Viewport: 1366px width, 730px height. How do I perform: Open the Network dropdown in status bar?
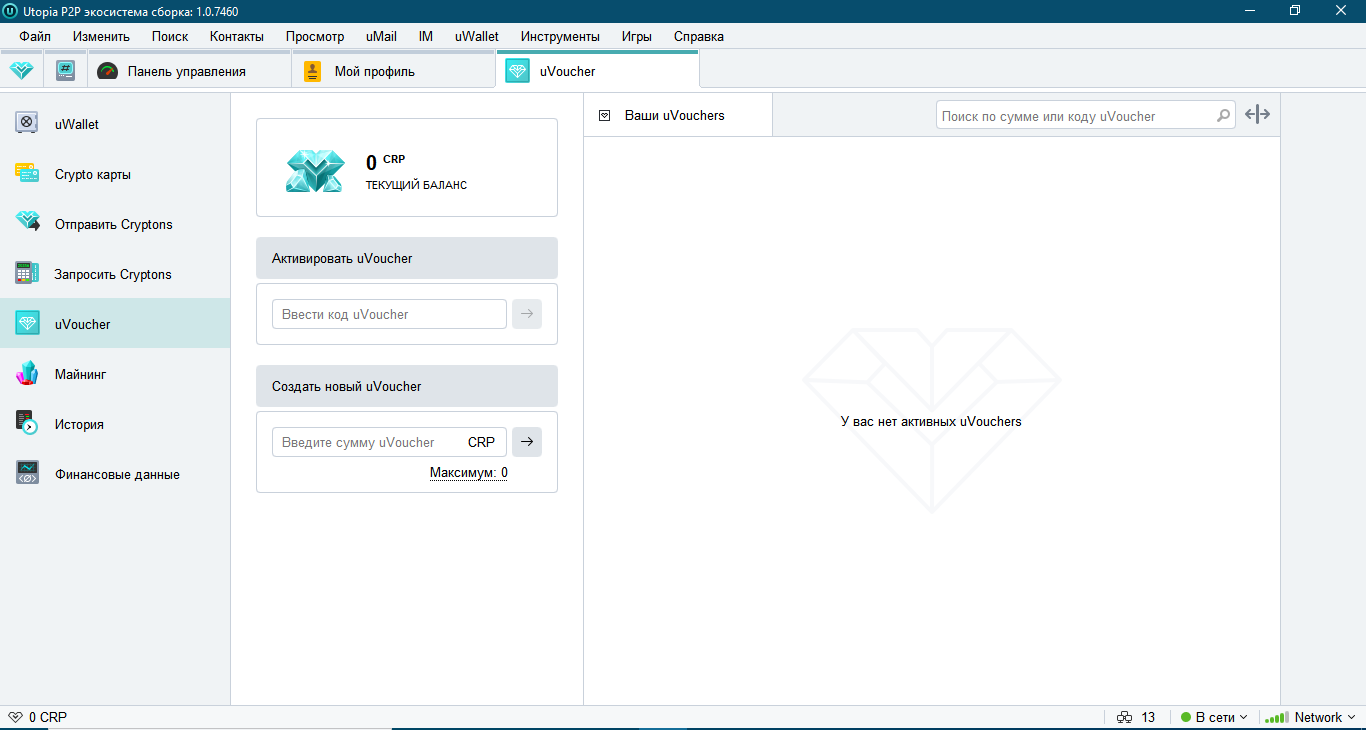pyautogui.click(x=1310, y=717)
